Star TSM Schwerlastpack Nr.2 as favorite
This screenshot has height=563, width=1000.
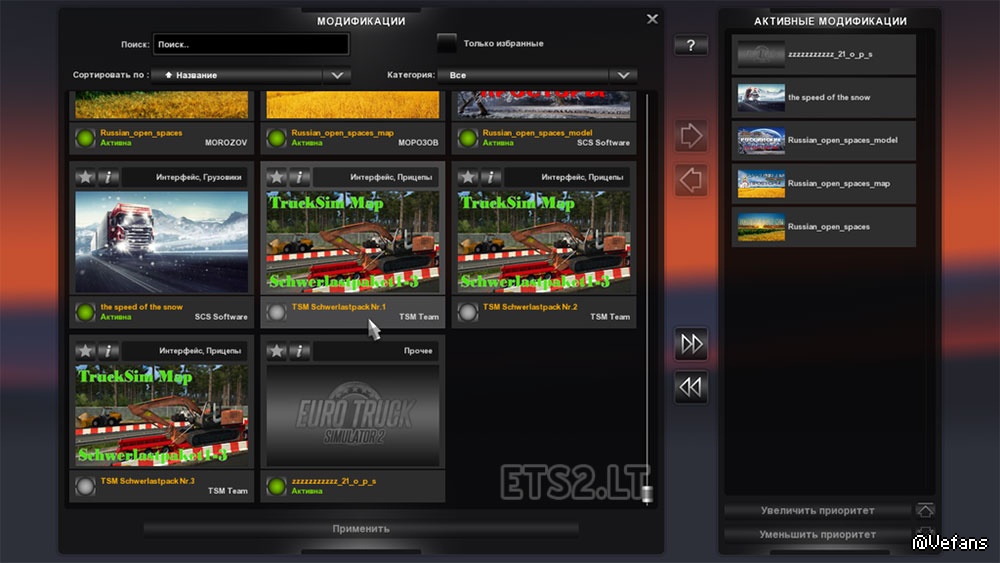(x=468, y=177)
